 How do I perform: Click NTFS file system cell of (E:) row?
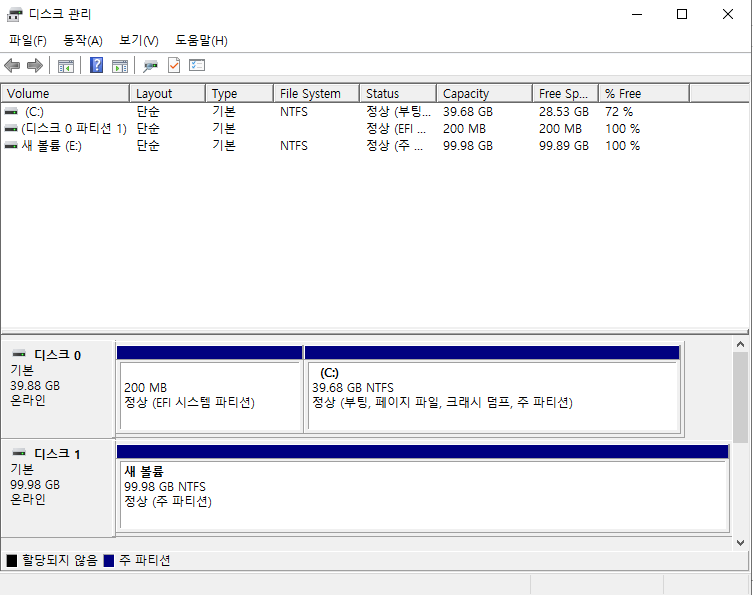(x=294, y=146)
